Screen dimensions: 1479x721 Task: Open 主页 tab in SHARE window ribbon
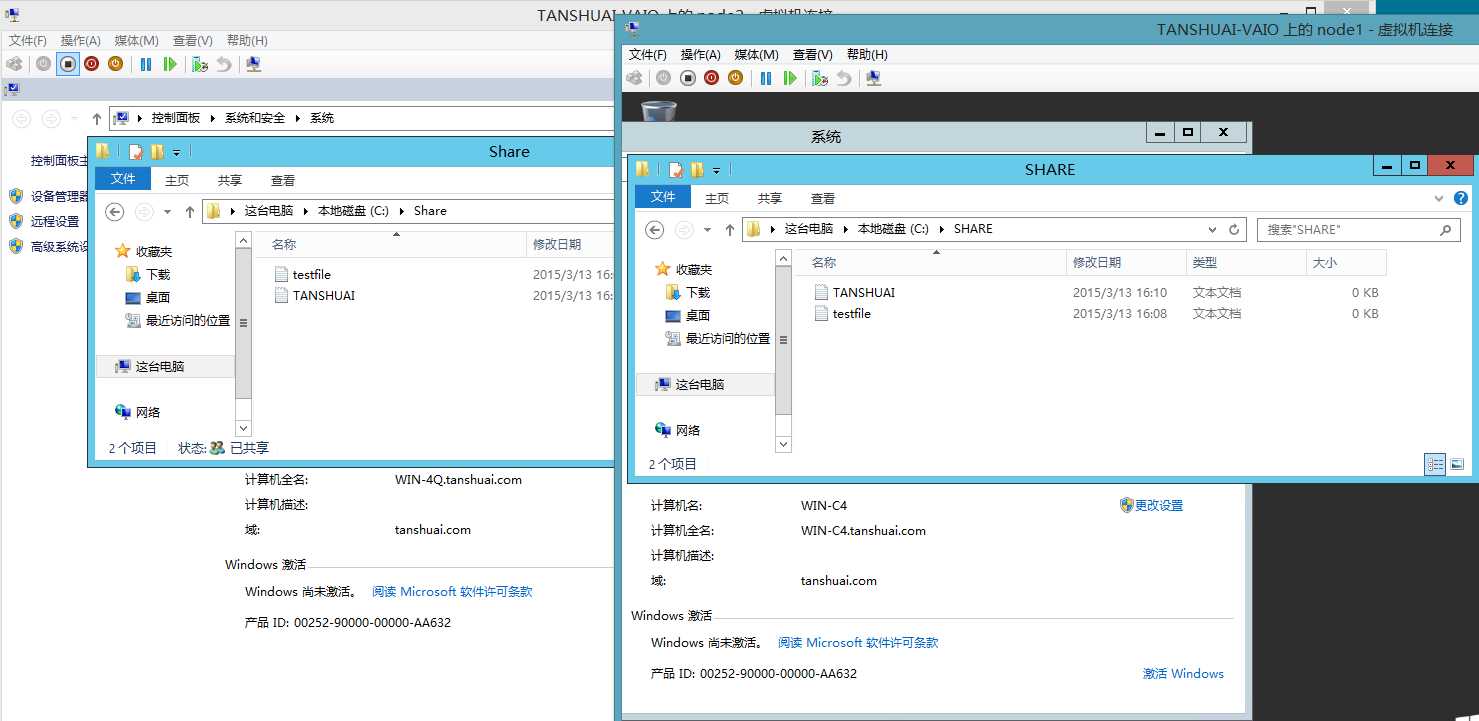point(717,198)
